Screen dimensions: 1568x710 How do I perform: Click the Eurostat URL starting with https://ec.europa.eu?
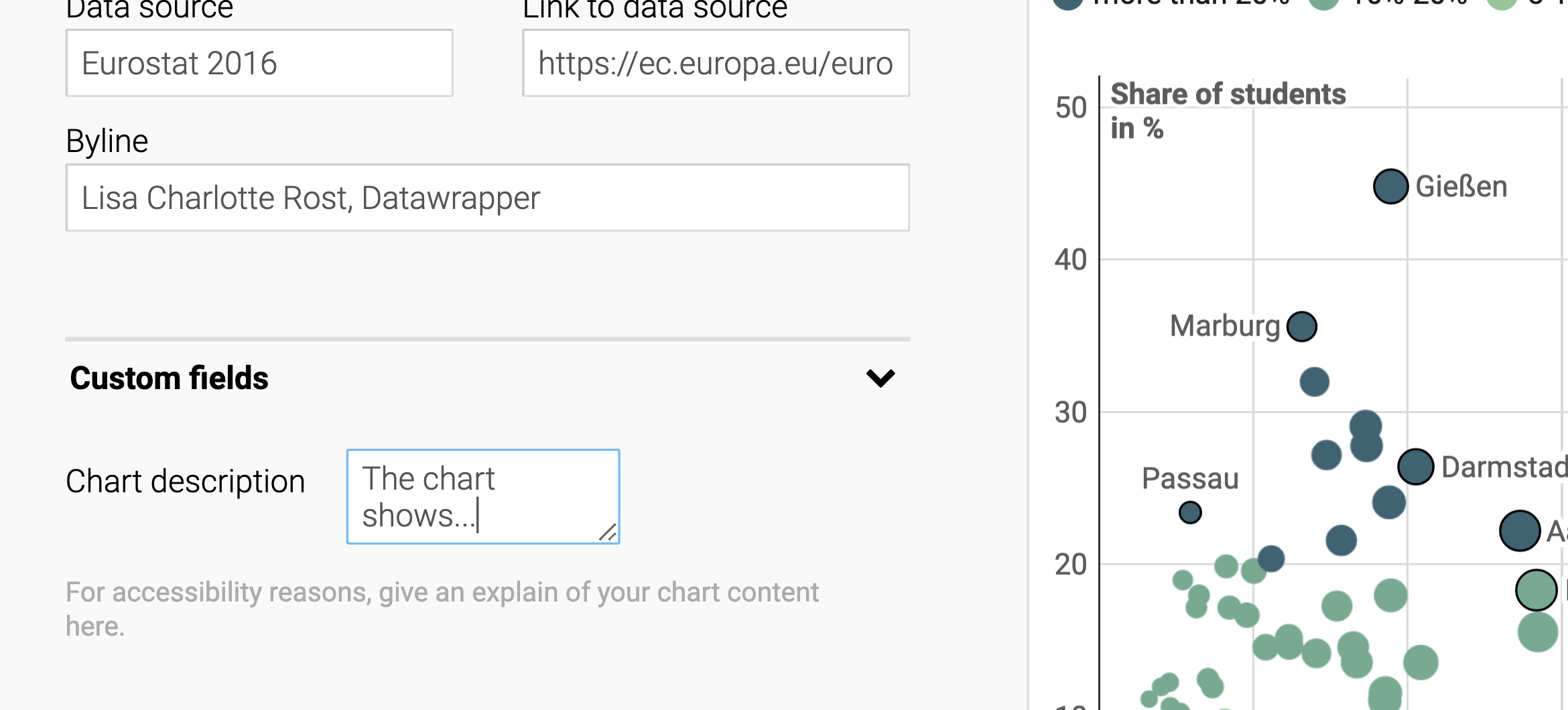tap(714, 64)
